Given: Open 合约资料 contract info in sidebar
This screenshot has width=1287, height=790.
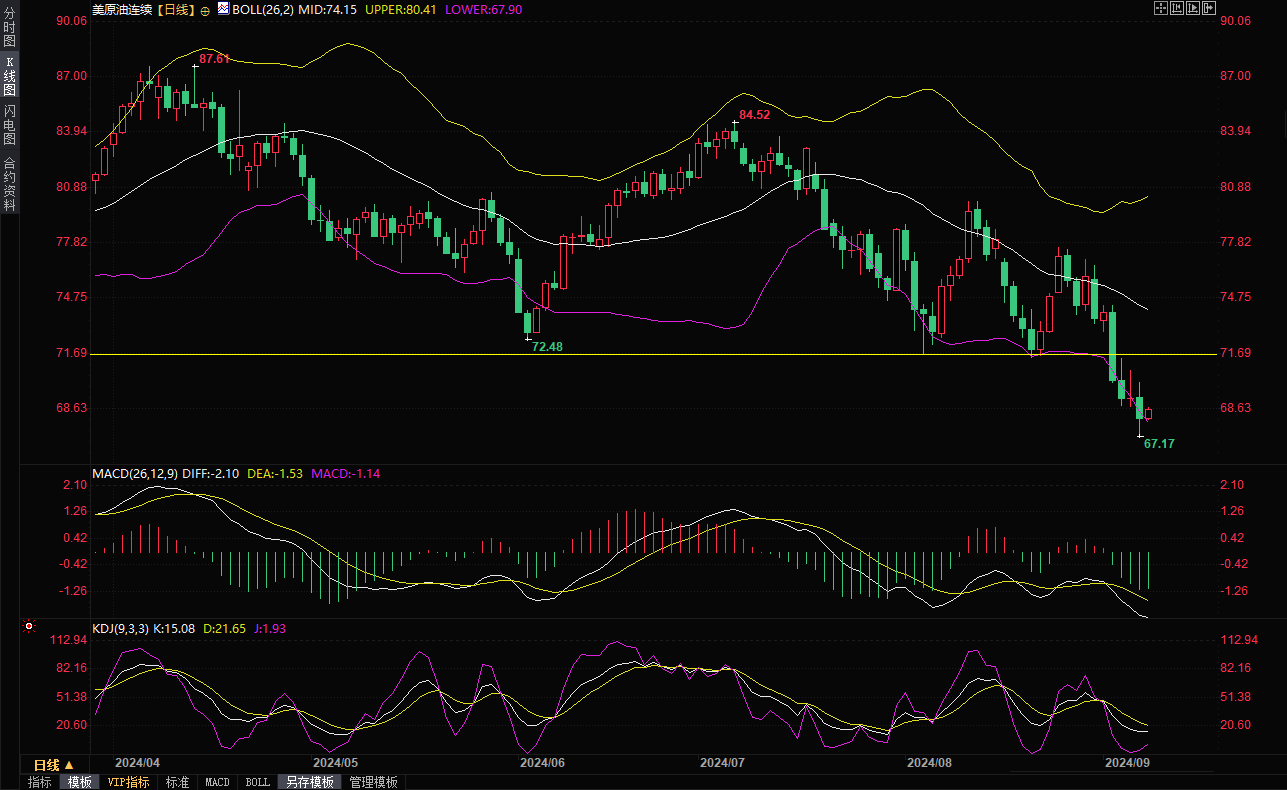Looking at the screenshot, I should pyautogui.click(x=9, y=184).
